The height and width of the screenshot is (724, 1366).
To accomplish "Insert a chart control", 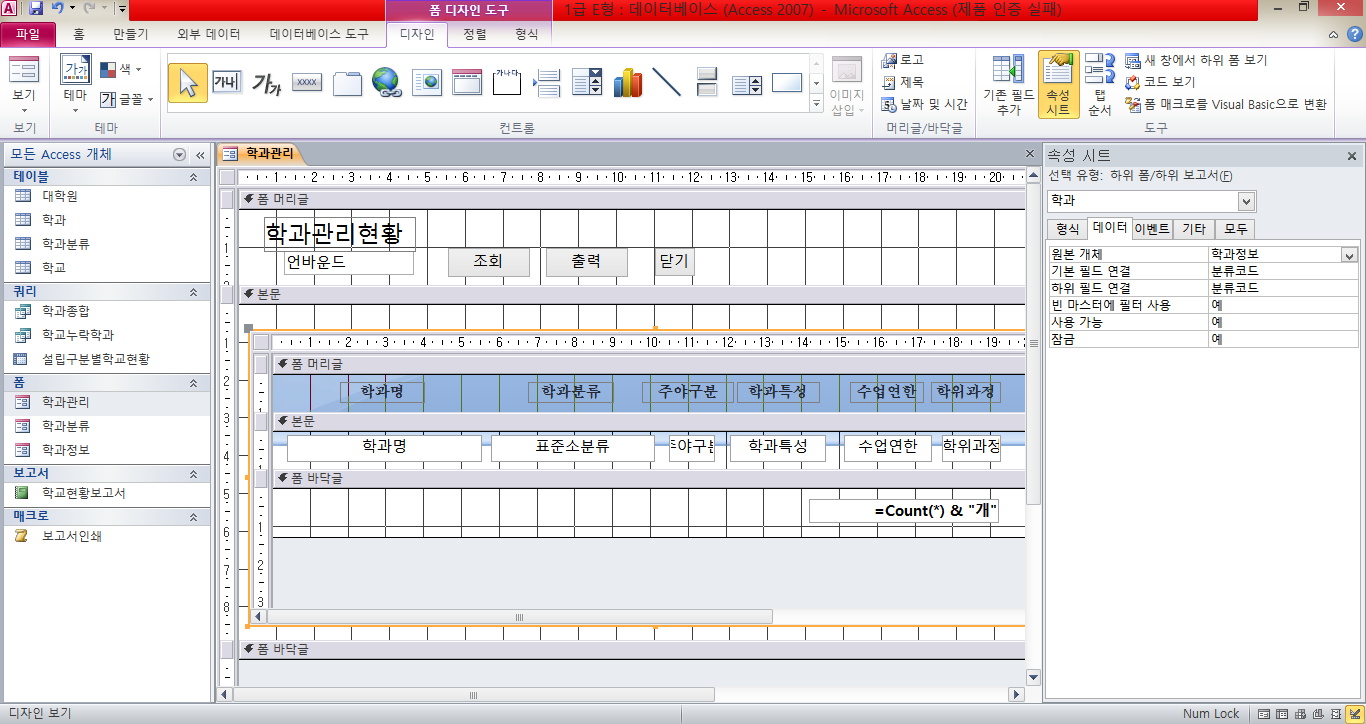I will (627, 82).
